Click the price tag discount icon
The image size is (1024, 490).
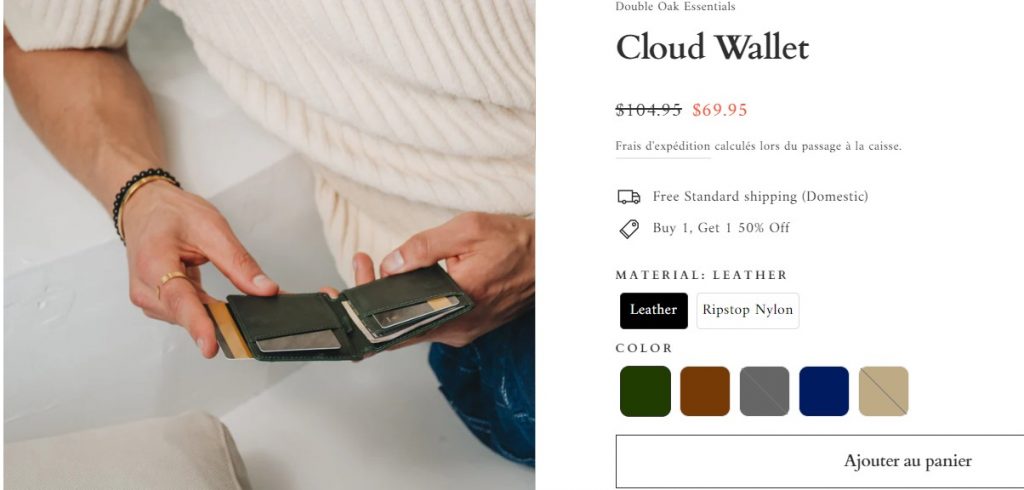point(629,229)
